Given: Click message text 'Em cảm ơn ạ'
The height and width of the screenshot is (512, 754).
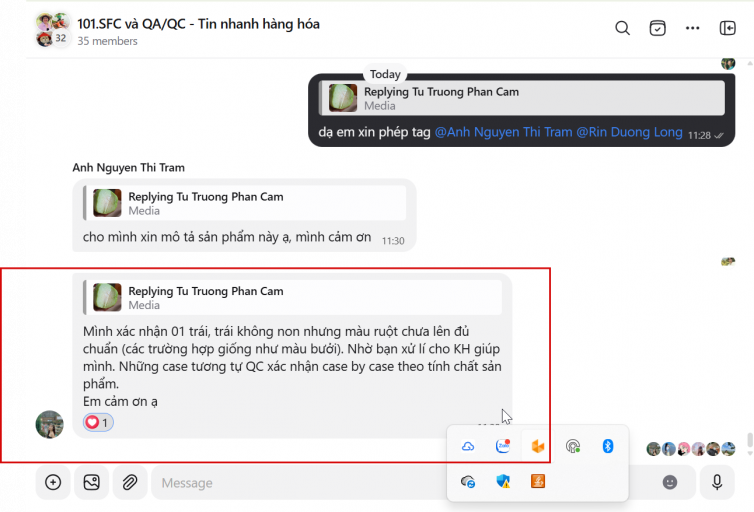Looking at the screenshot, I should tap(120, 401).
